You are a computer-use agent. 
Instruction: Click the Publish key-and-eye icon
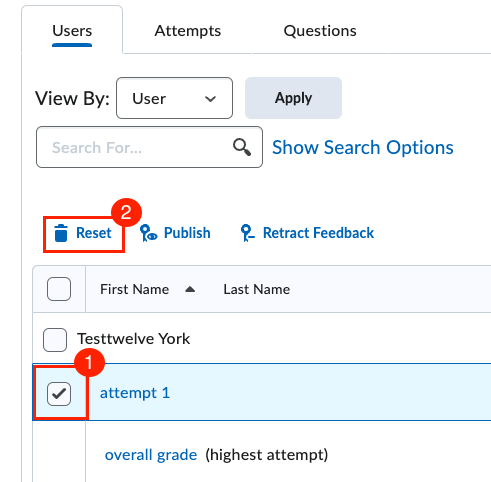pyautogui.click(x=148, y=233)
